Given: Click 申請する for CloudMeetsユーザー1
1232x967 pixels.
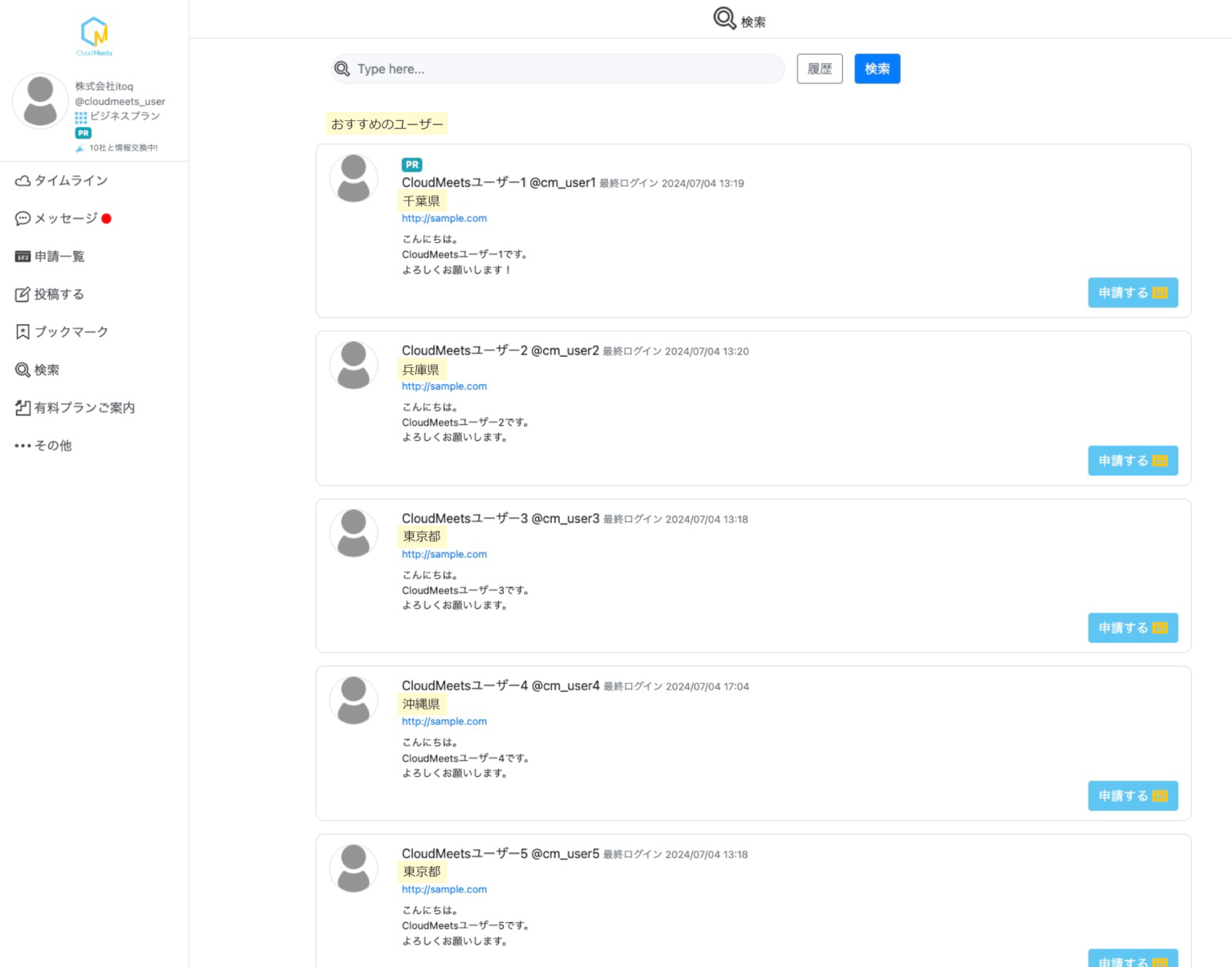Looking at the screenshot, I should click(x=1132, y=293).
